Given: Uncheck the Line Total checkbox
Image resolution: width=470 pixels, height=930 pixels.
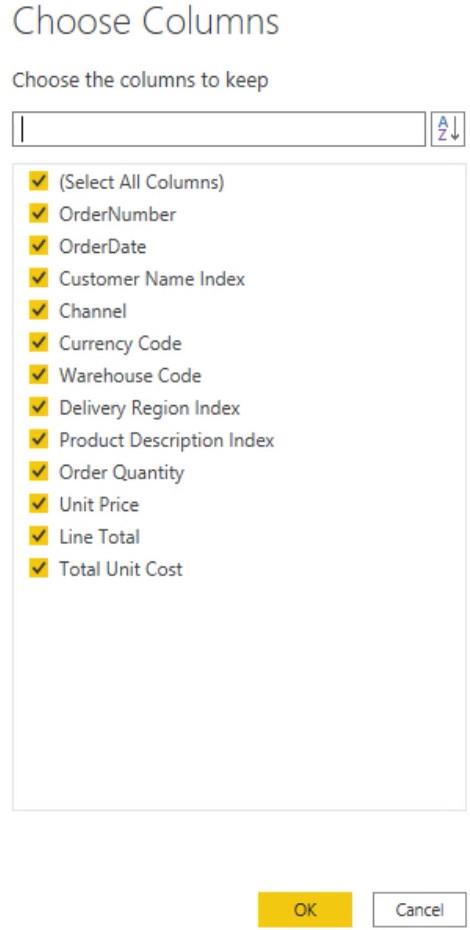Looking at the screenshot, I should [39, 536].
